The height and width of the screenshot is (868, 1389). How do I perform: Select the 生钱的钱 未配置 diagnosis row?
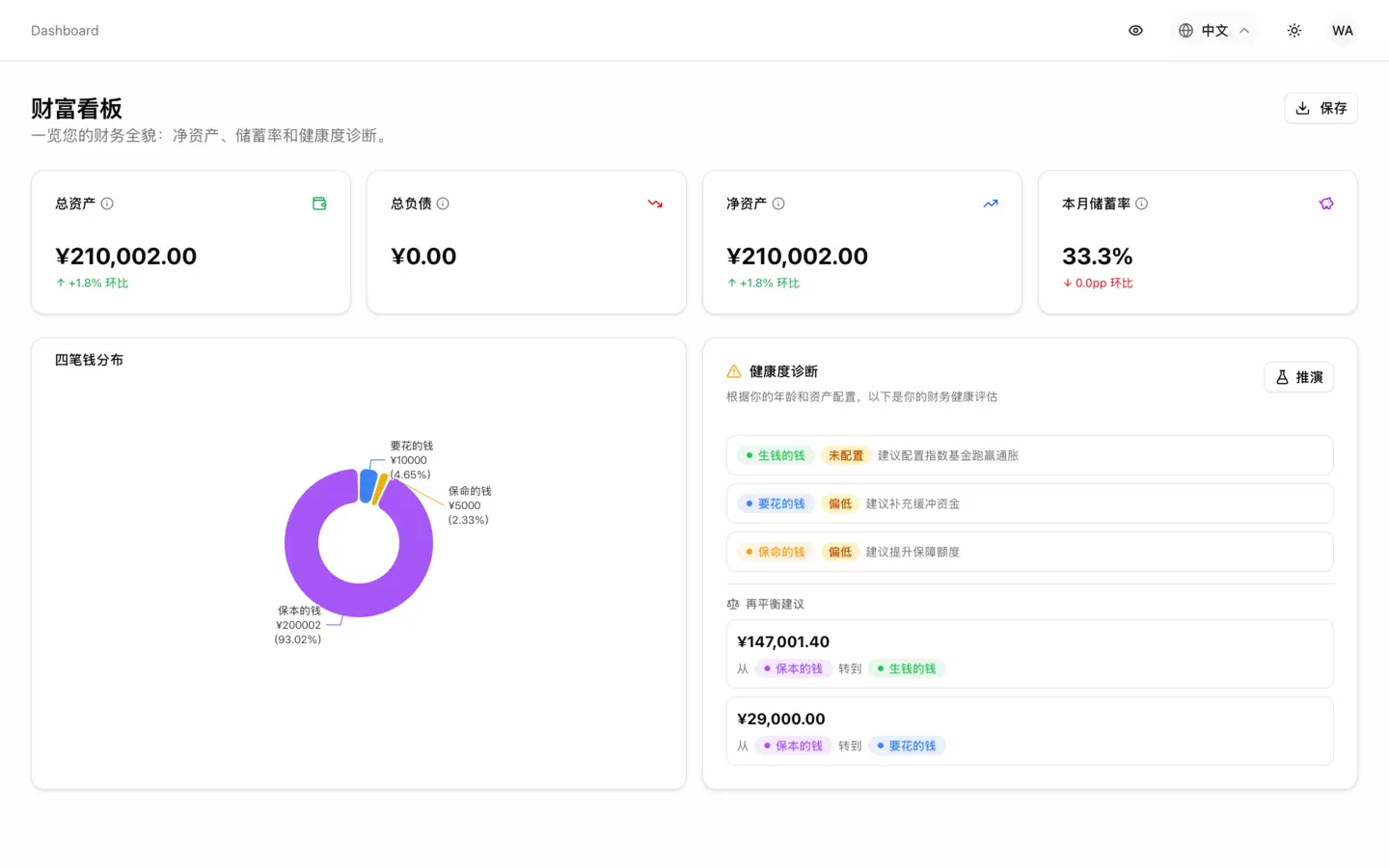(x=1029, y=455)
